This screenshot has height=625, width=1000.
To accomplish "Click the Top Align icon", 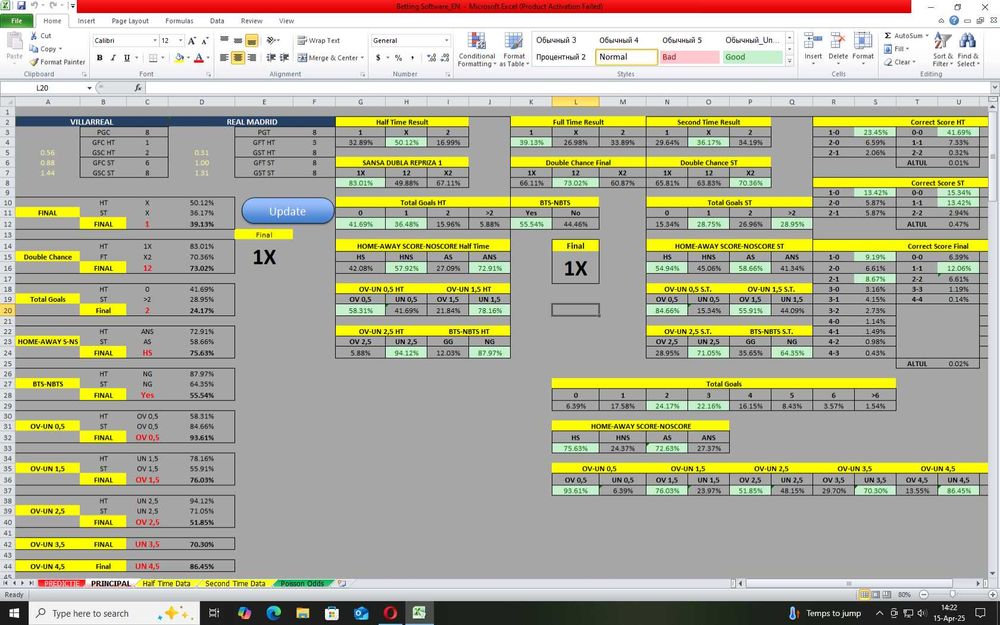I will [x=224, y=40].
